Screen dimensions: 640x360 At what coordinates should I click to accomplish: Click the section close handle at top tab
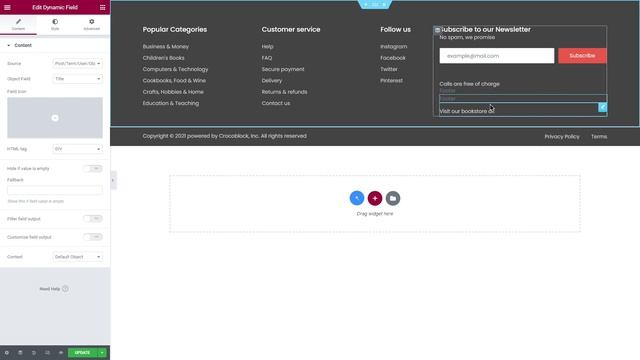pos(384,4)
